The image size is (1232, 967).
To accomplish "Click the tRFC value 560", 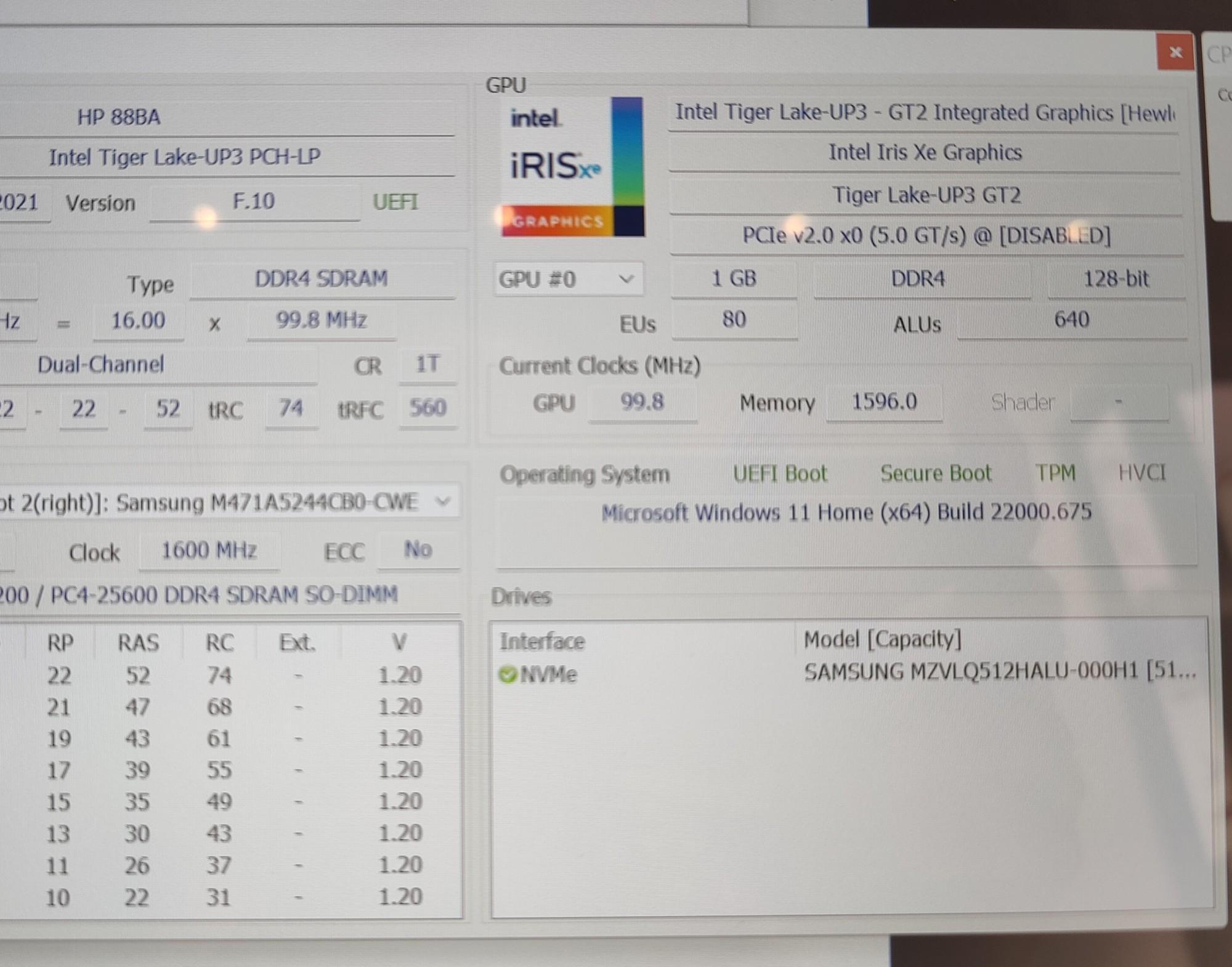I will click(x=428, y=408).
